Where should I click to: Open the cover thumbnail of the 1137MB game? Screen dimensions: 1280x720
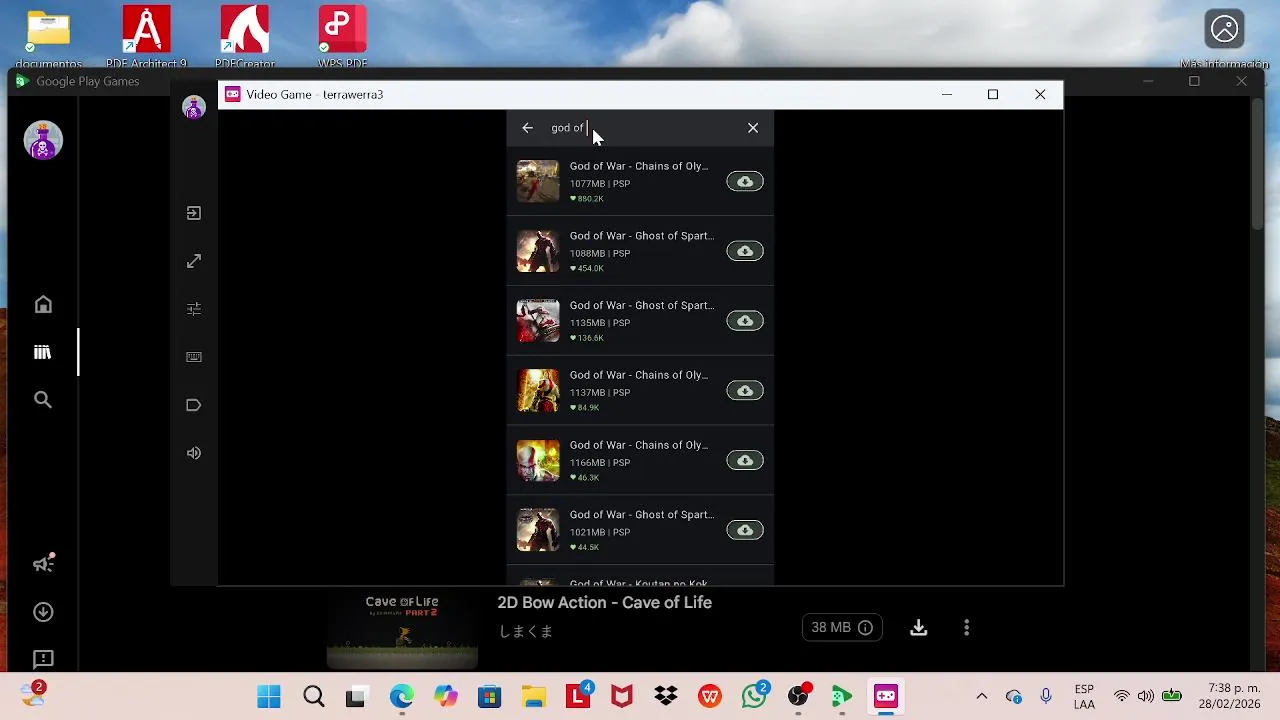click(x=538, y=391)
